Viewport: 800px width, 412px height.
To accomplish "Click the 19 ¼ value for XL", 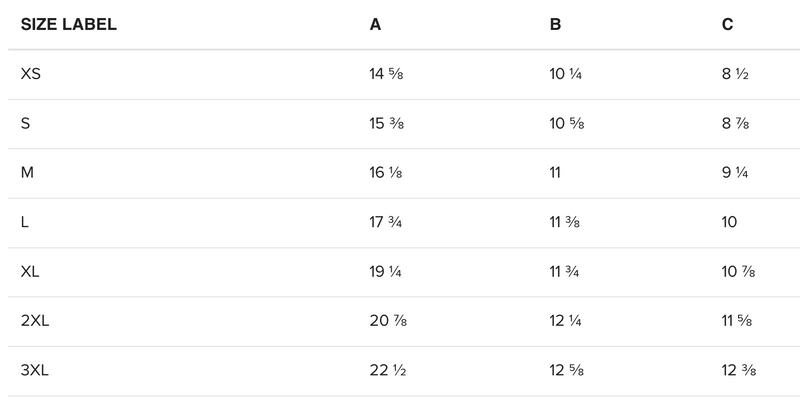I will coord(387,272).
